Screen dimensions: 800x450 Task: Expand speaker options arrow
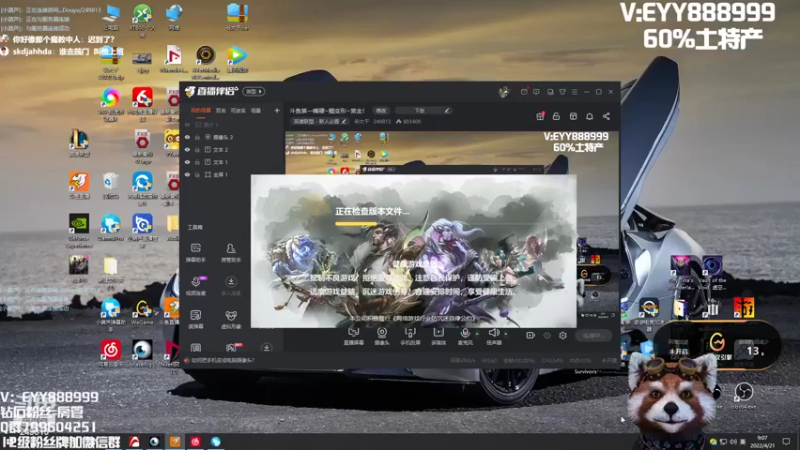click(x=505, y=334)
